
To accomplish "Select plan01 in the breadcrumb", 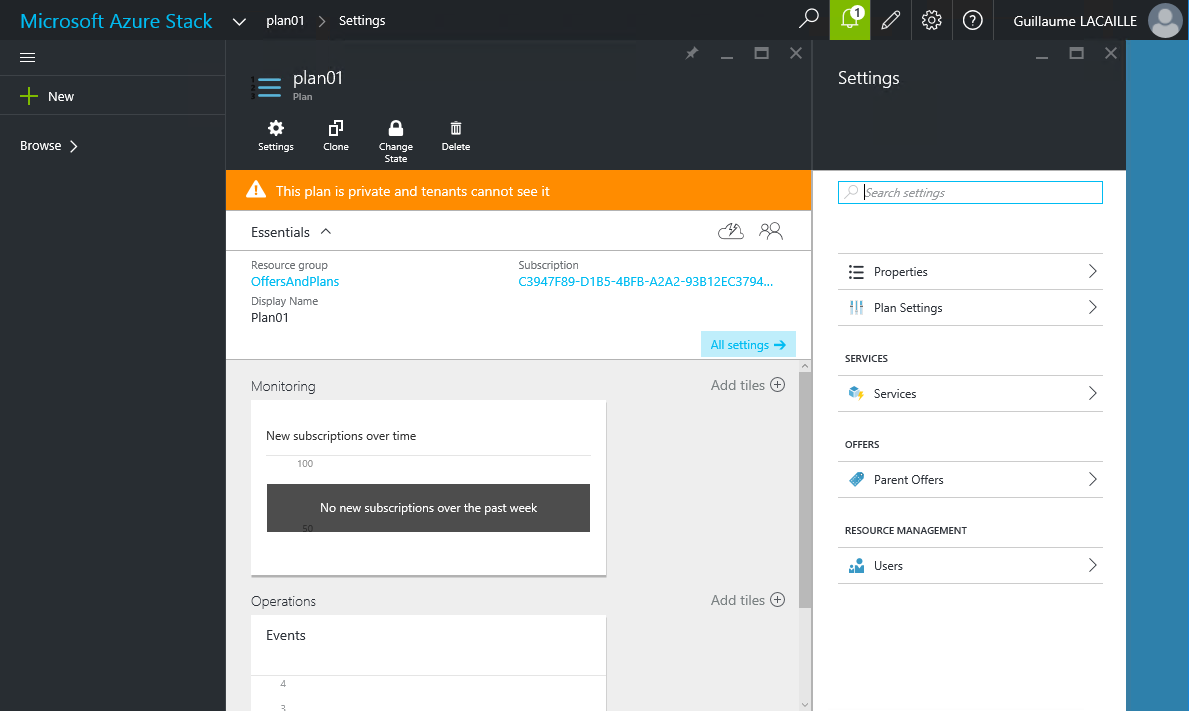I will (285, 20).
